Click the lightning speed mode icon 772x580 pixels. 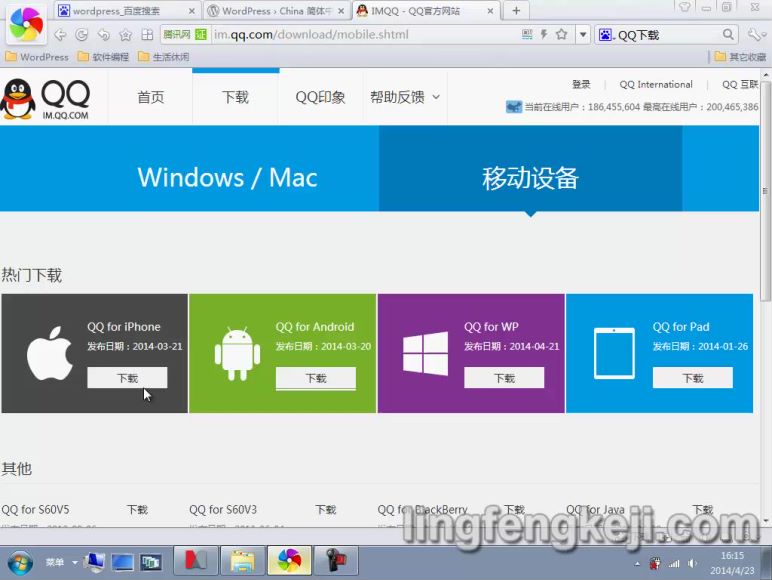click(x=544, y=34)
